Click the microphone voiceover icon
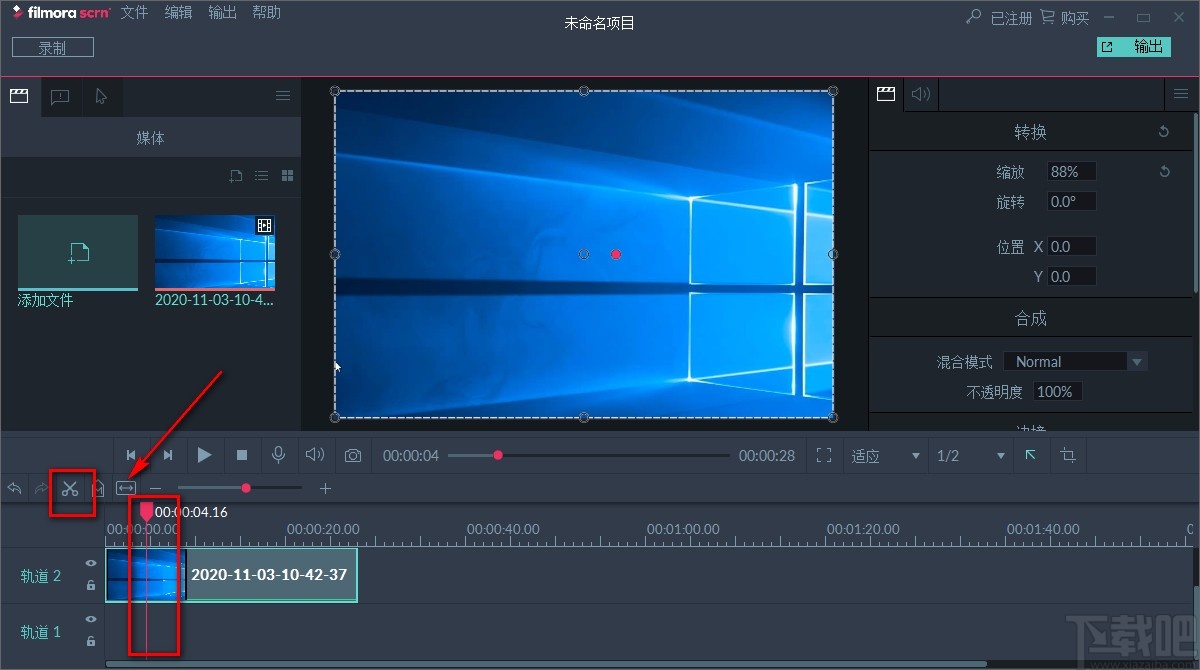 click(279, 455)
